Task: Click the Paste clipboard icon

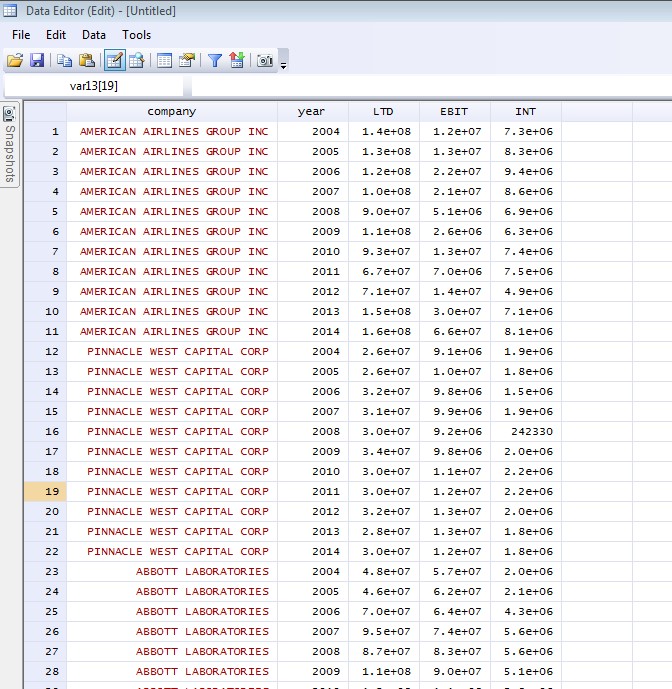Action: [x=87, y=60]
